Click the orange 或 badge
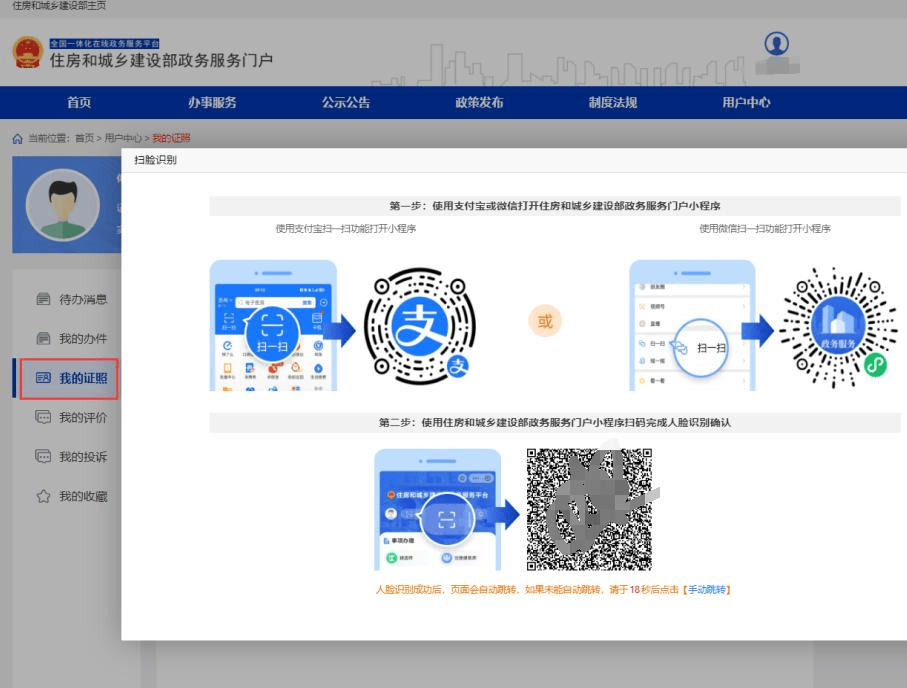907x688 pixels. coord(545,321)
